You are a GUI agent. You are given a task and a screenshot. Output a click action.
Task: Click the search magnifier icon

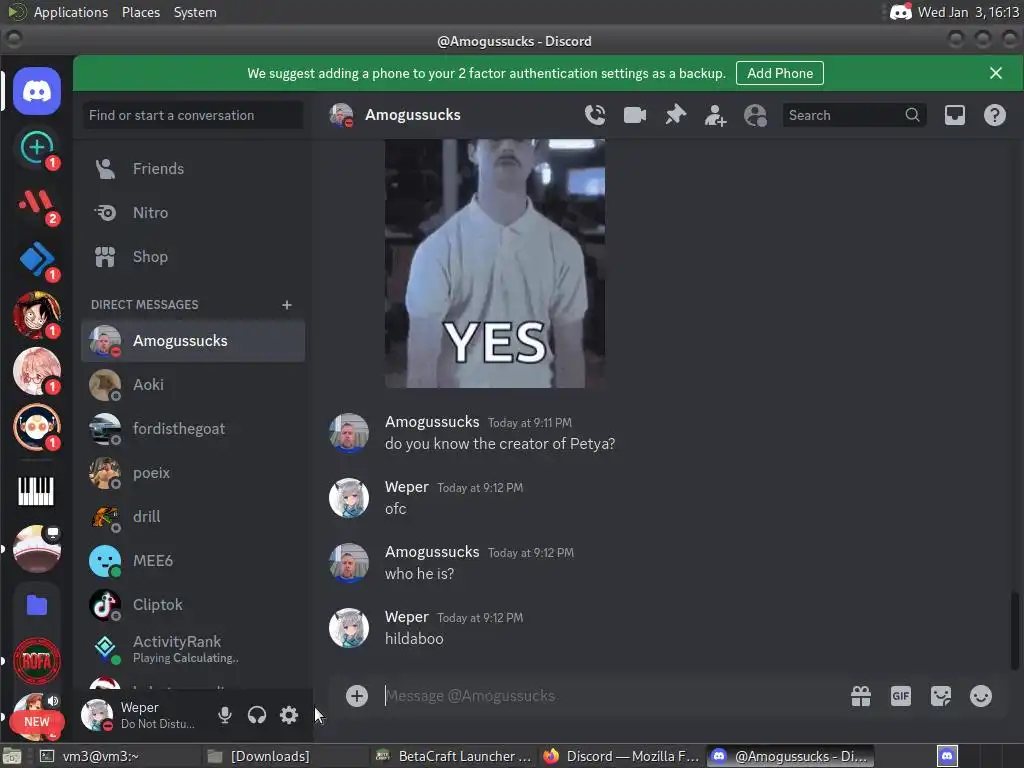point(912,115)
